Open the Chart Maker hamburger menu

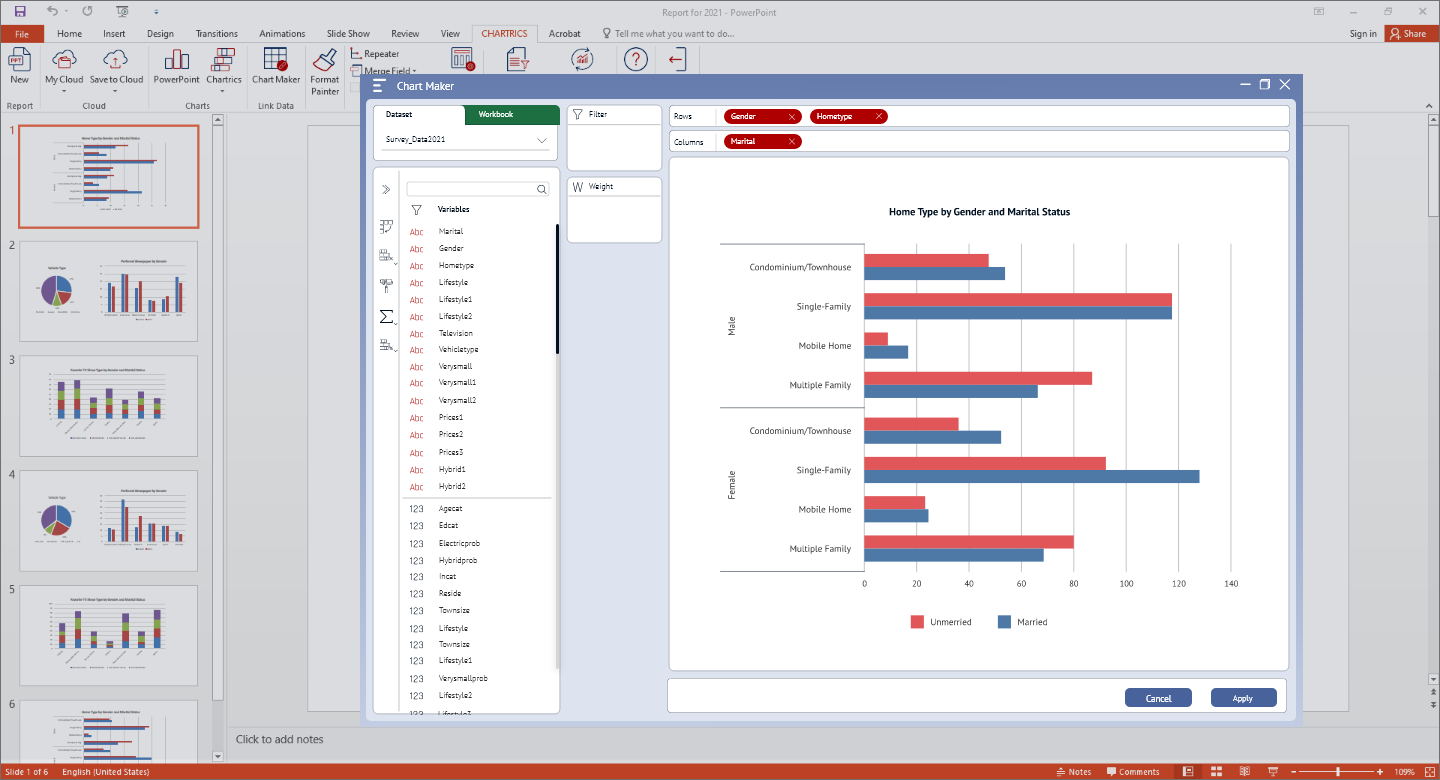(x=378, y=86)
